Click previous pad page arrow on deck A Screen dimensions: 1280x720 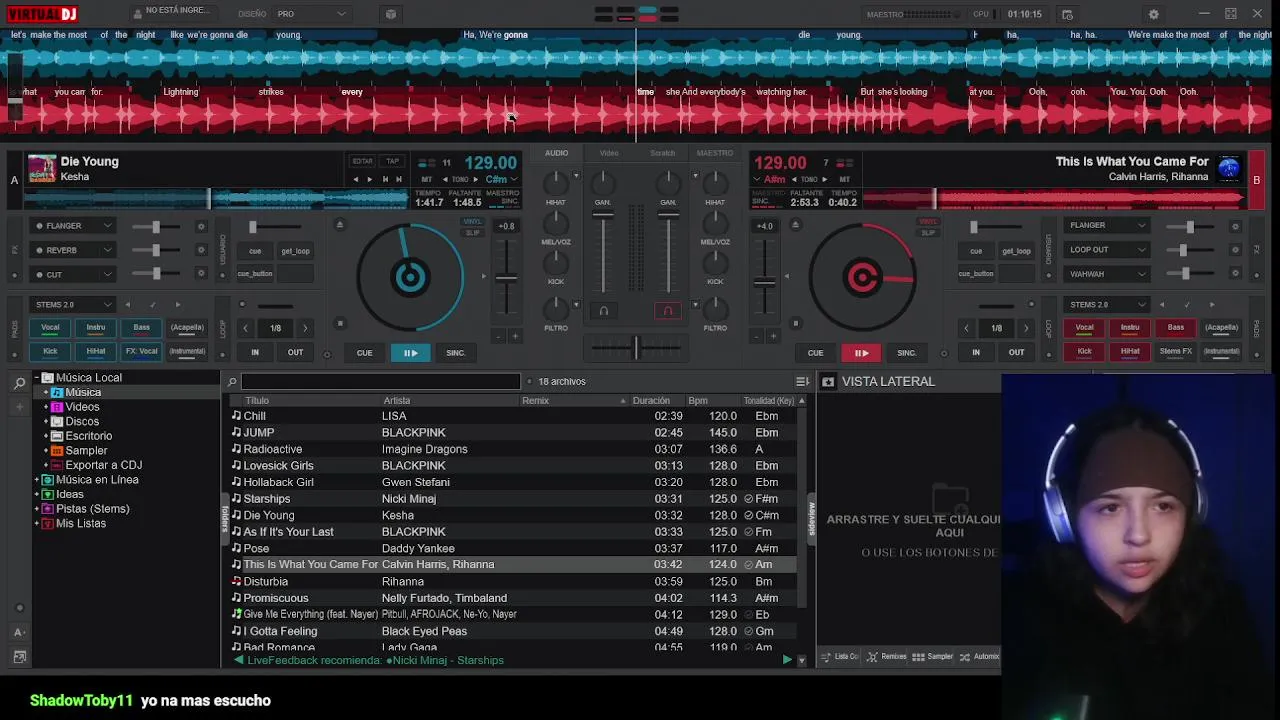(x=127, y=304)
